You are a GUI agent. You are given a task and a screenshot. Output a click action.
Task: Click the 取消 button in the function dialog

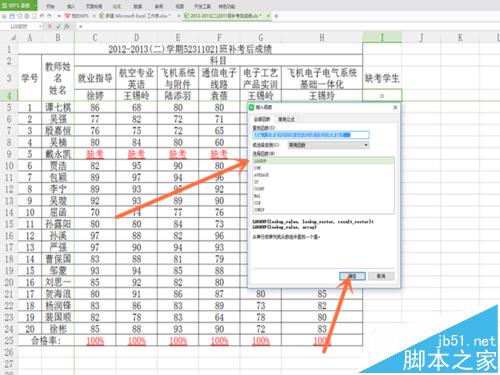(x=381, y=276)
